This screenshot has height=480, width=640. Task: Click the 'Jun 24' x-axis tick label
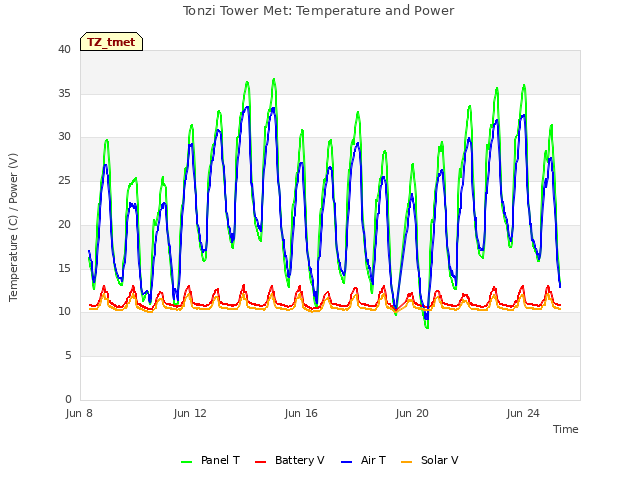(523, 413)
